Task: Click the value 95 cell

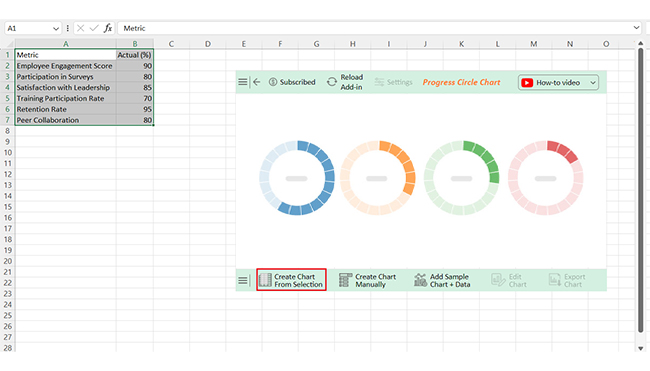Action: (135, 109)
